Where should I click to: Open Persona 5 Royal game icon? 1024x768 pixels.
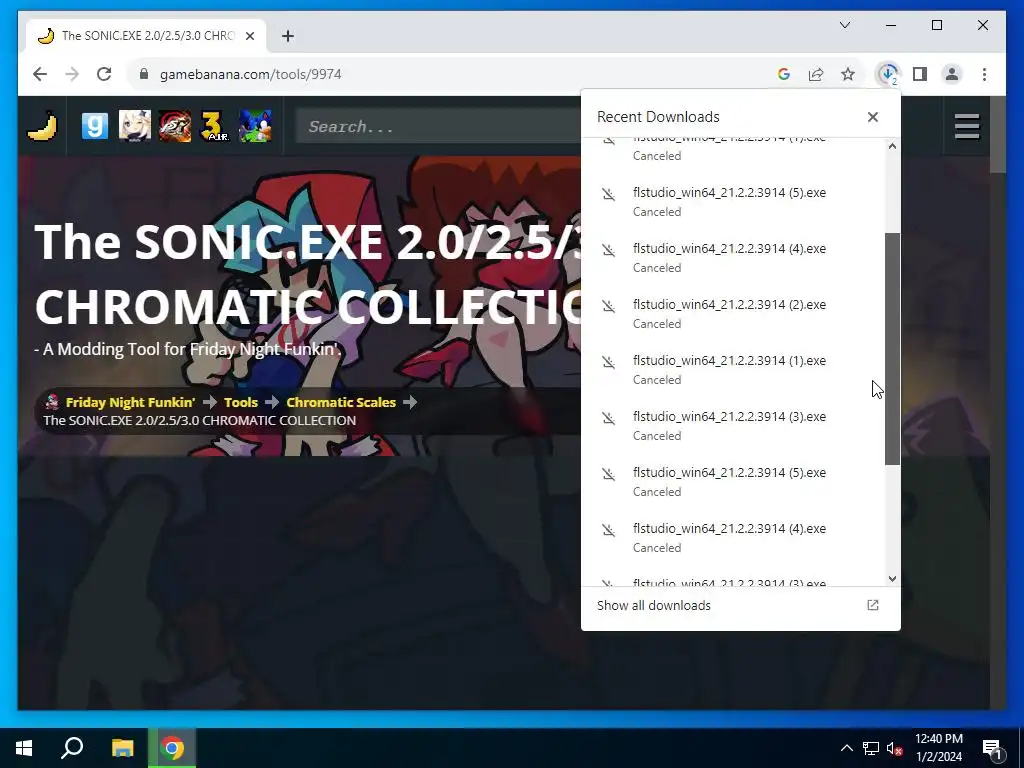point(175,126)
